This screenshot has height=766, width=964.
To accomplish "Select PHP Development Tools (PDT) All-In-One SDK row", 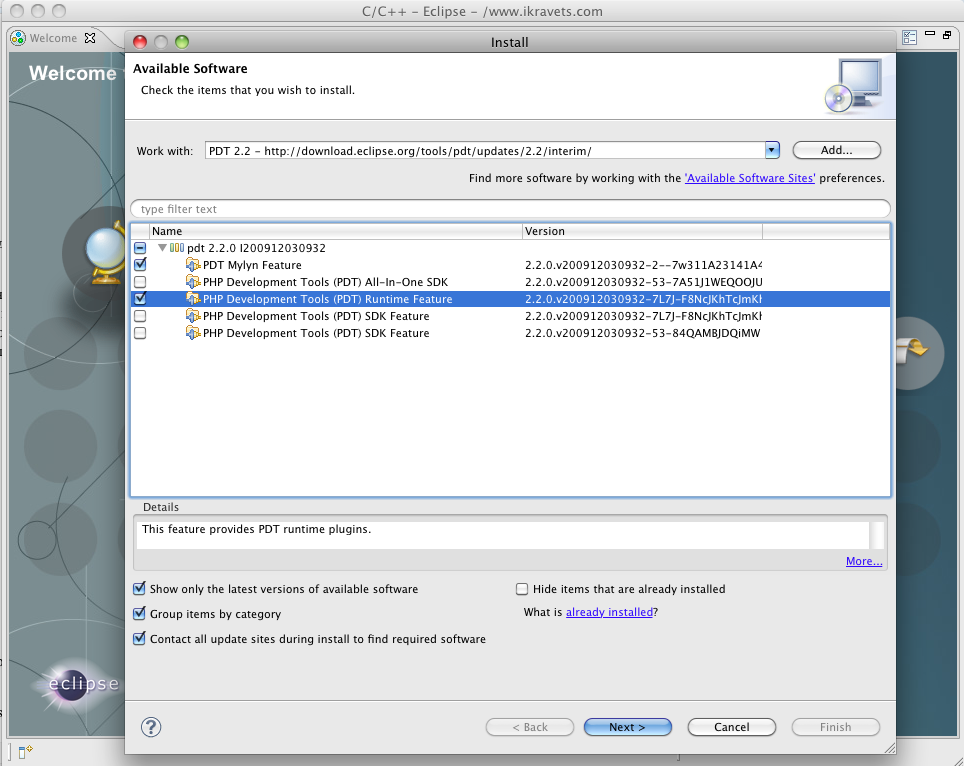I will [510, 282].
